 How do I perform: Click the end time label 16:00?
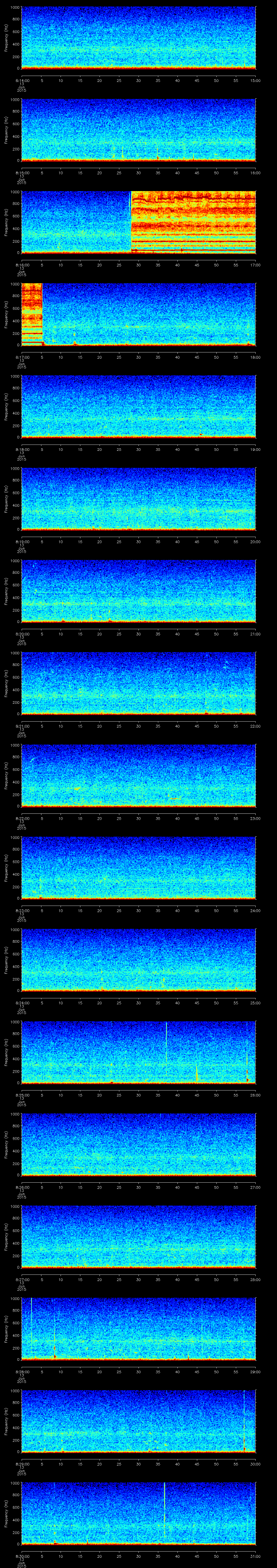coord(256,173)
